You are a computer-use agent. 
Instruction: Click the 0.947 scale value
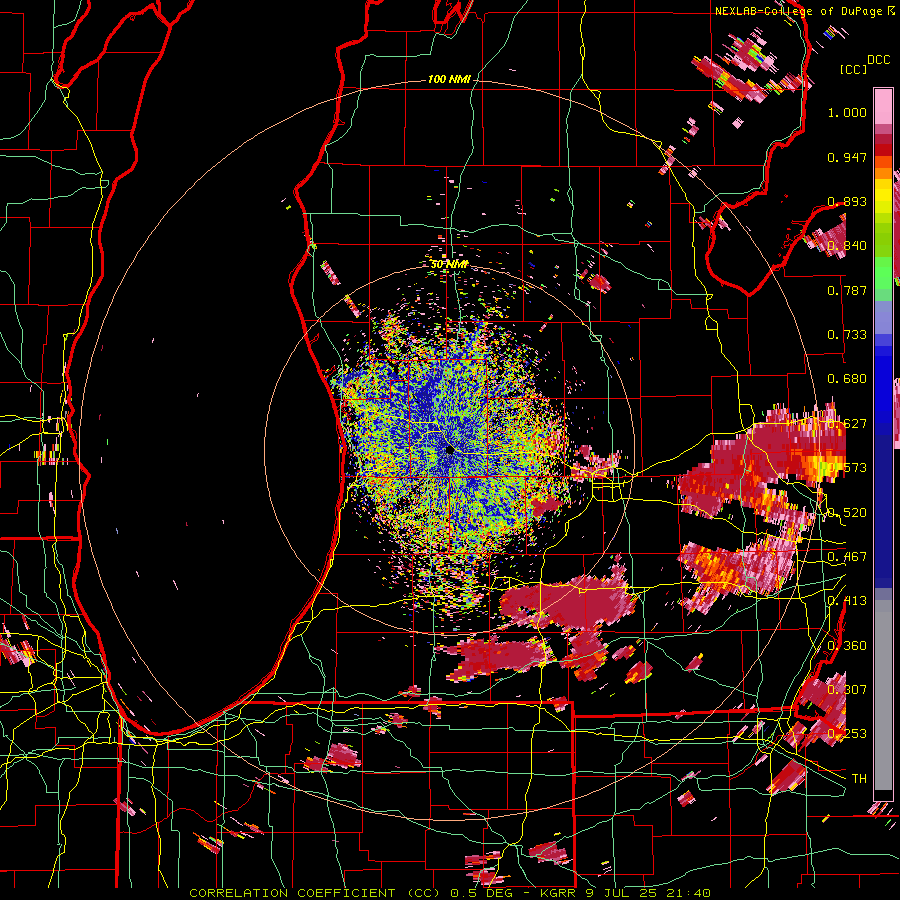point(847,157)
